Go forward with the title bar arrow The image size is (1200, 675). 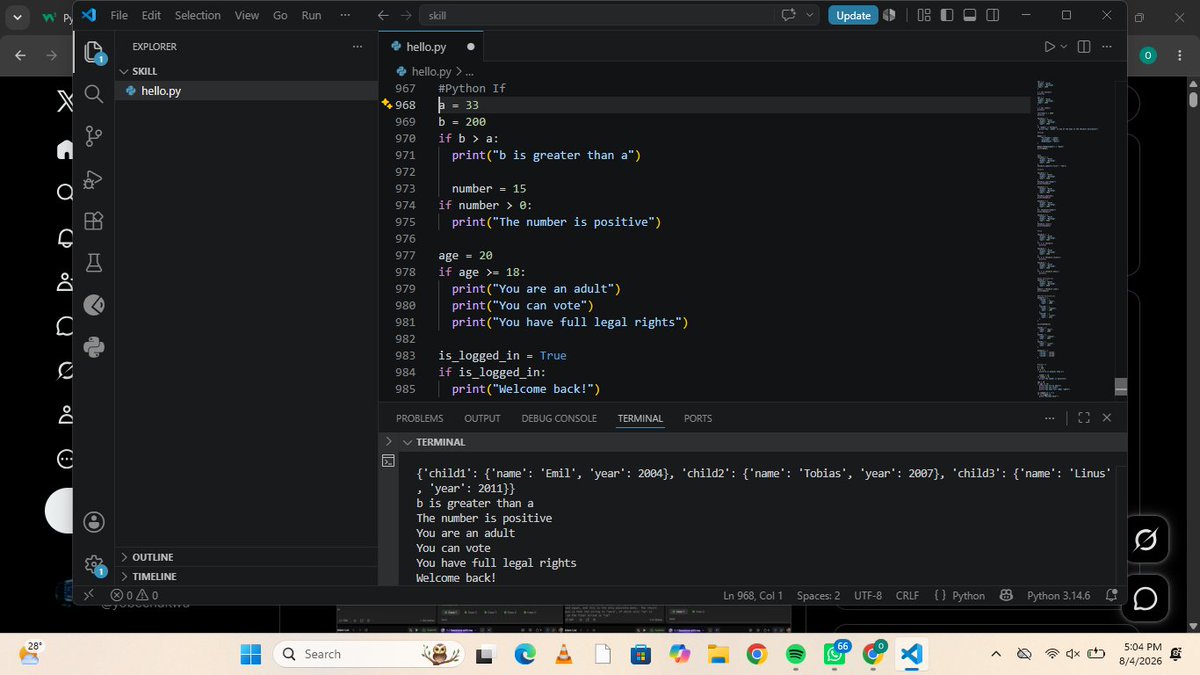pos(407,15)
